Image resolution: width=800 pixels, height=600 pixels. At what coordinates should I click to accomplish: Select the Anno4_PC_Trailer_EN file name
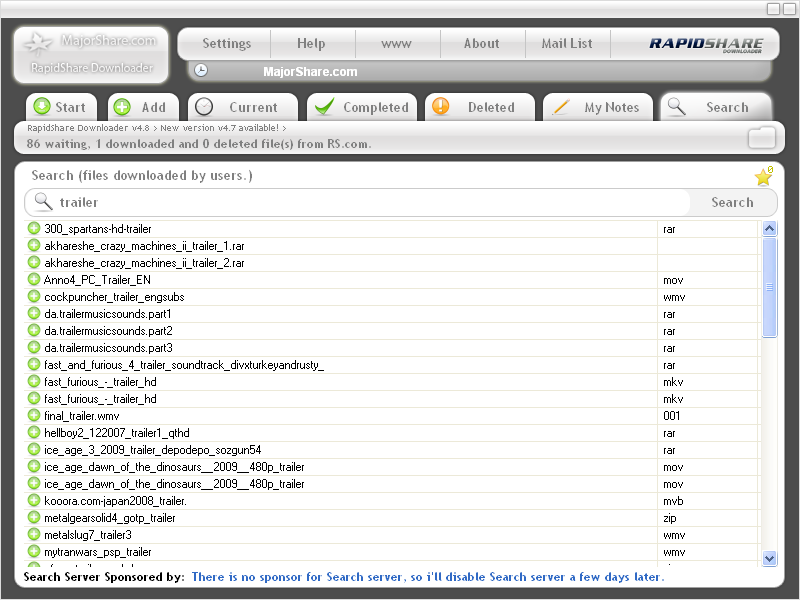tap(97, 280)
